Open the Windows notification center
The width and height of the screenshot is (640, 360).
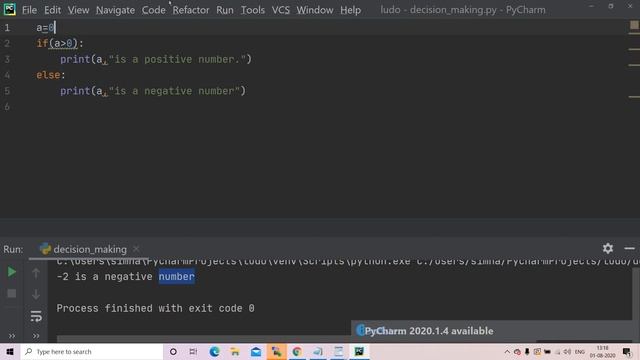coord(627,351)
